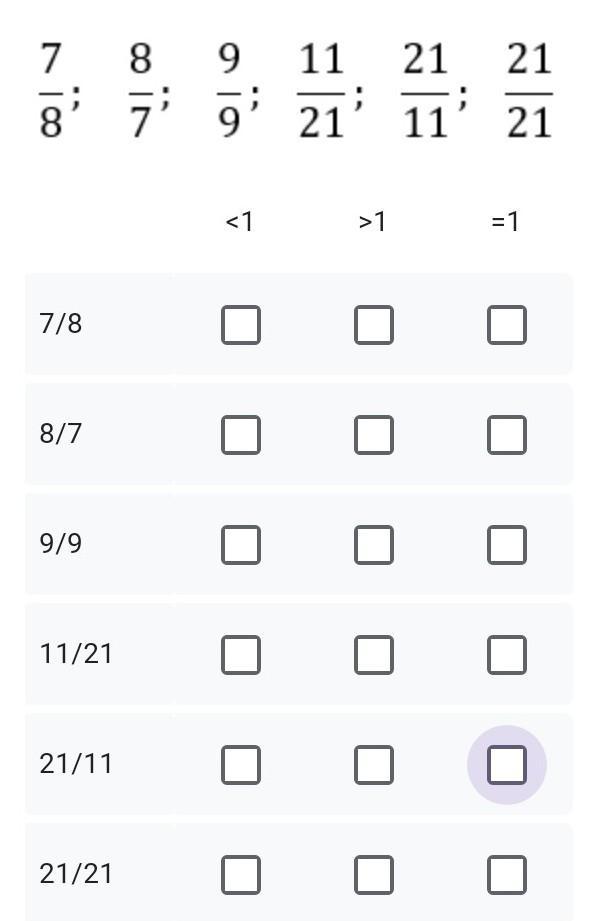This screenshot has width=600, height=921.
Task: Check the =1 box for 7/8
Action: click(x=506, y=325)
